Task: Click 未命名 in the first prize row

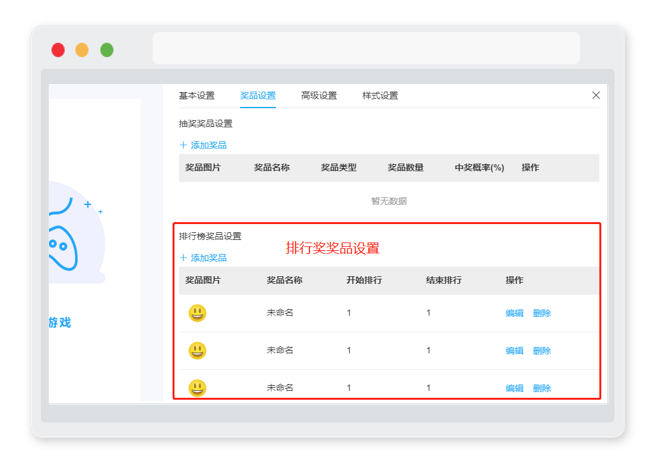Action: (280, 313)
